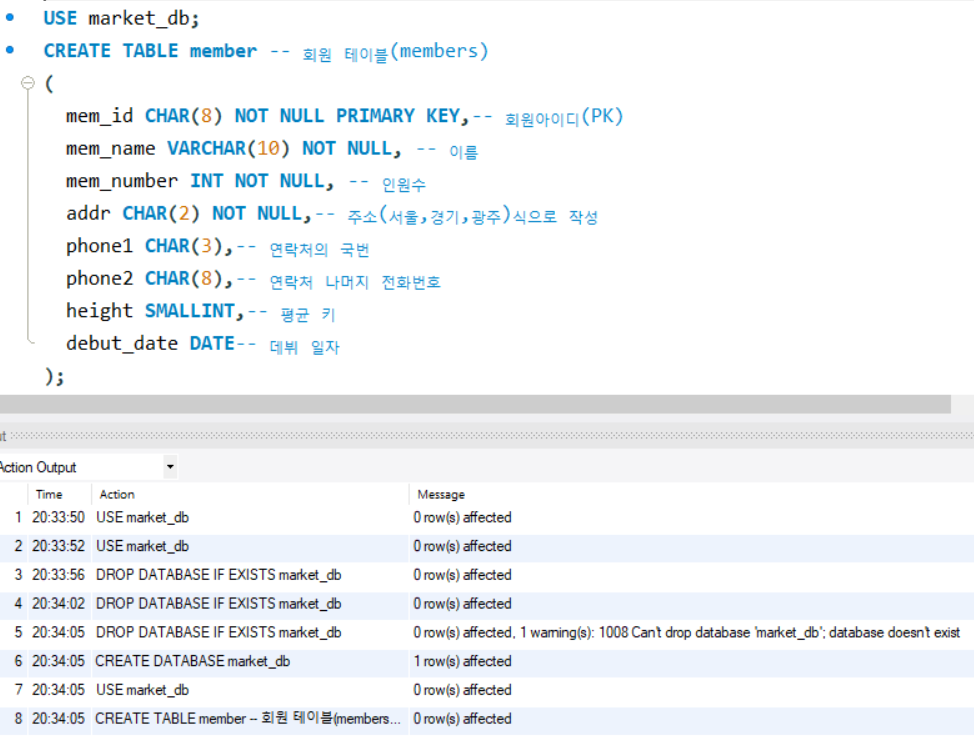Select output row 4 DROP DATABASE at 20:34:02
The width and height of the screenshot is (974, 751).
tap(487, 604)
